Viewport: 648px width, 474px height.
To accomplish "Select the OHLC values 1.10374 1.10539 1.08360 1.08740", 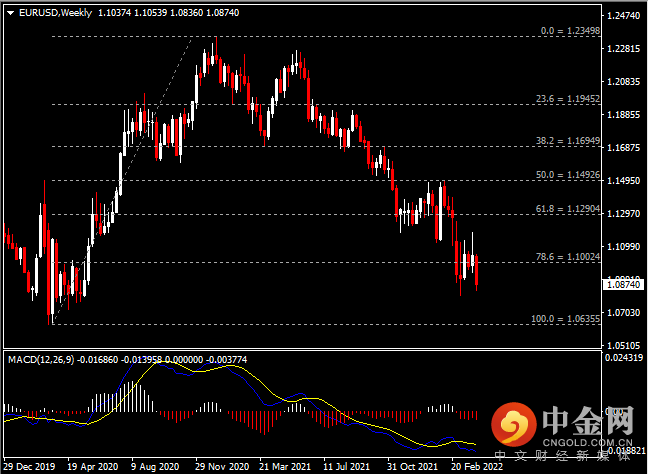I will (x=169, y=13).
